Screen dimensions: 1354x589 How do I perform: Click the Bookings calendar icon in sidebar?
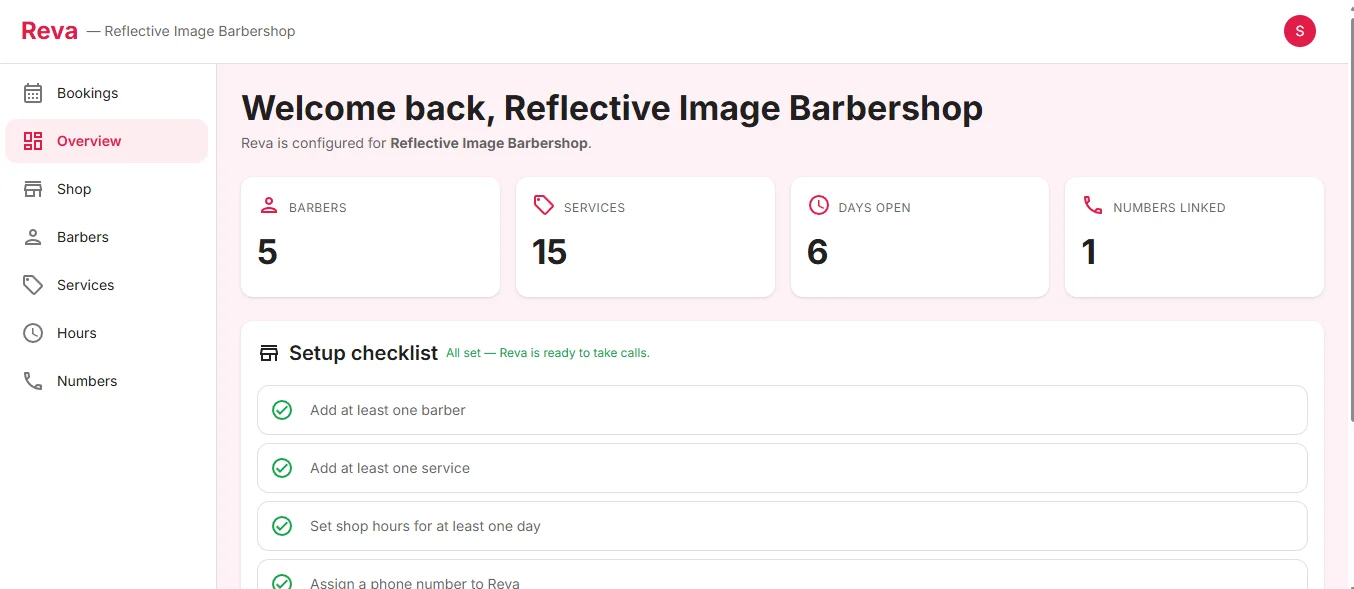(33, 93)
